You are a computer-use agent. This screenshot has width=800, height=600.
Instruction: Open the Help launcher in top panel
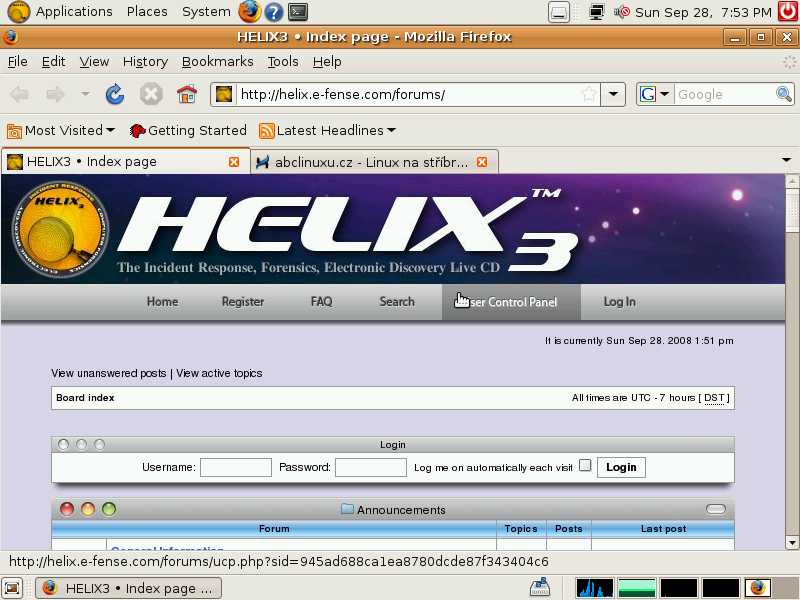273,12
